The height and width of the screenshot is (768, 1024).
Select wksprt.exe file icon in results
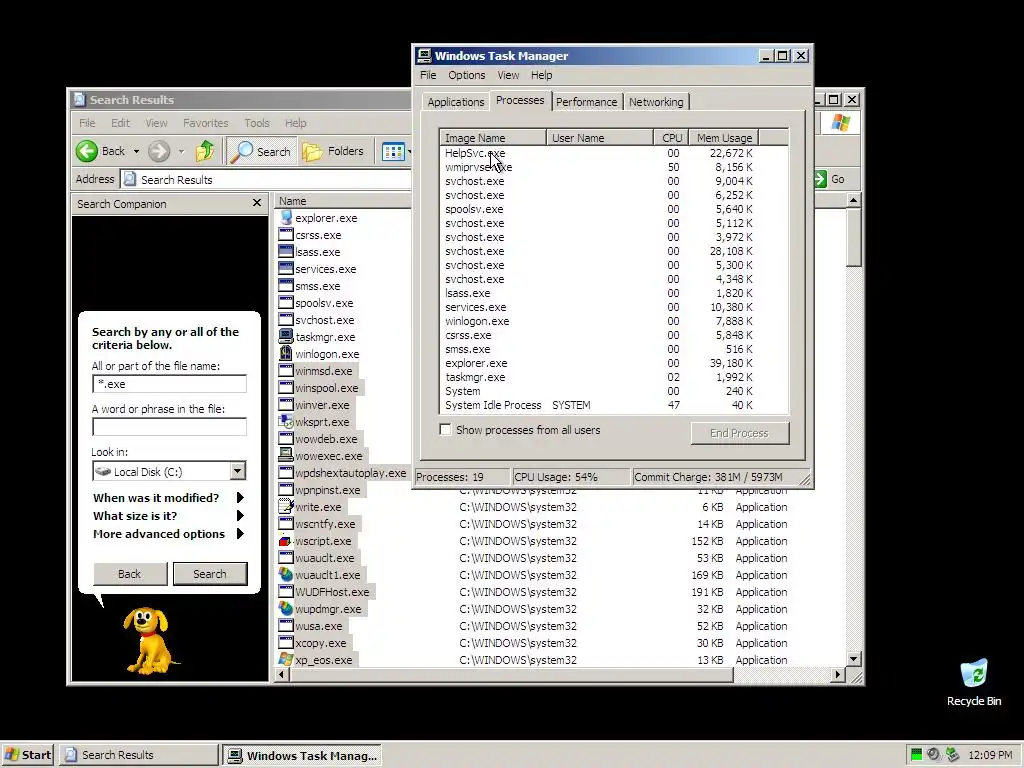pyautogui.click(x=285, y=421)
